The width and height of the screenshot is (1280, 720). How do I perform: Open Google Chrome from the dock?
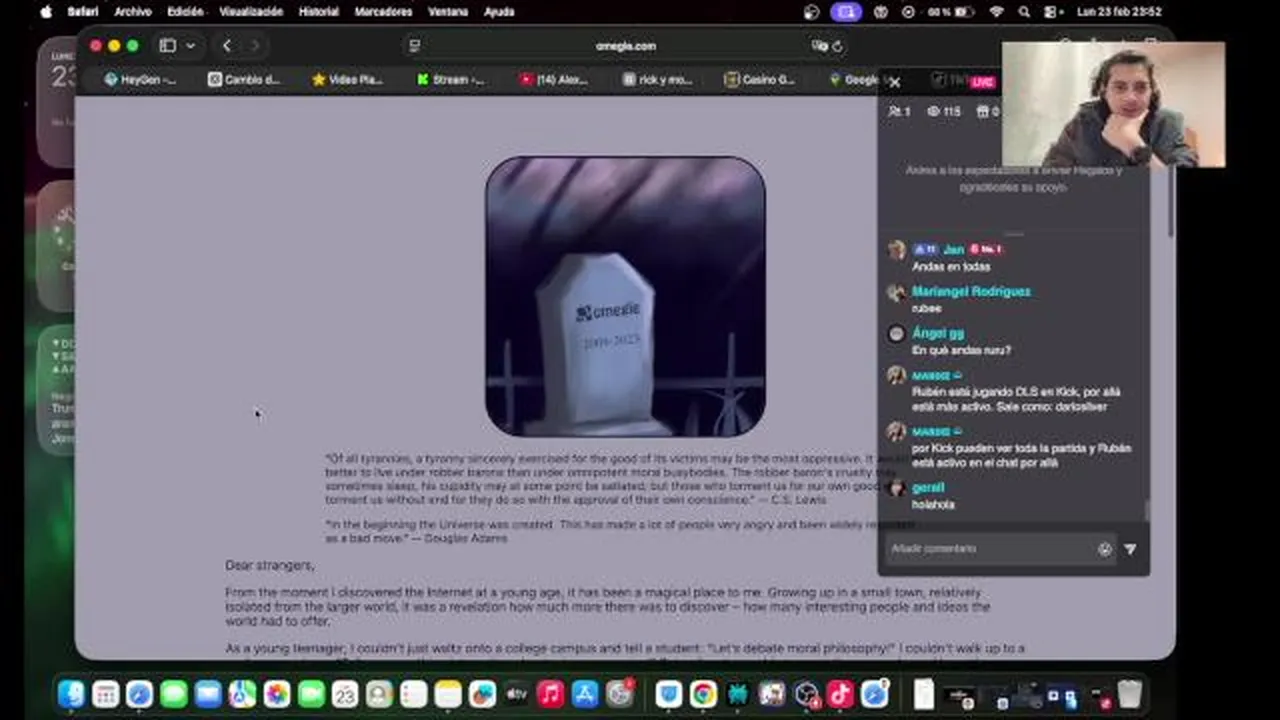click(x=703, y=694)
